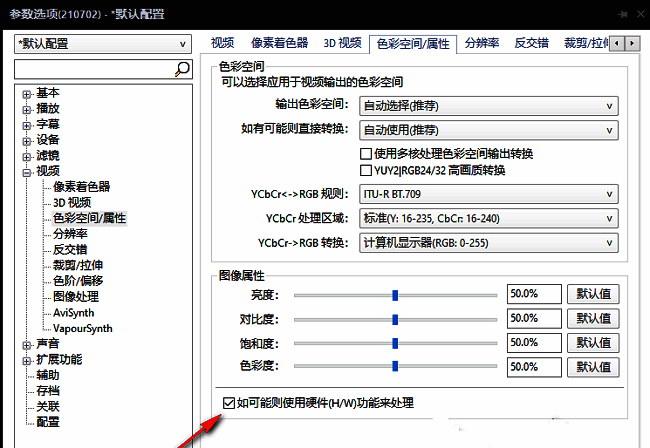This screenshot has height=448, width=650.
Task: Click the 对比度 slider handle
Action: (395, 318)
